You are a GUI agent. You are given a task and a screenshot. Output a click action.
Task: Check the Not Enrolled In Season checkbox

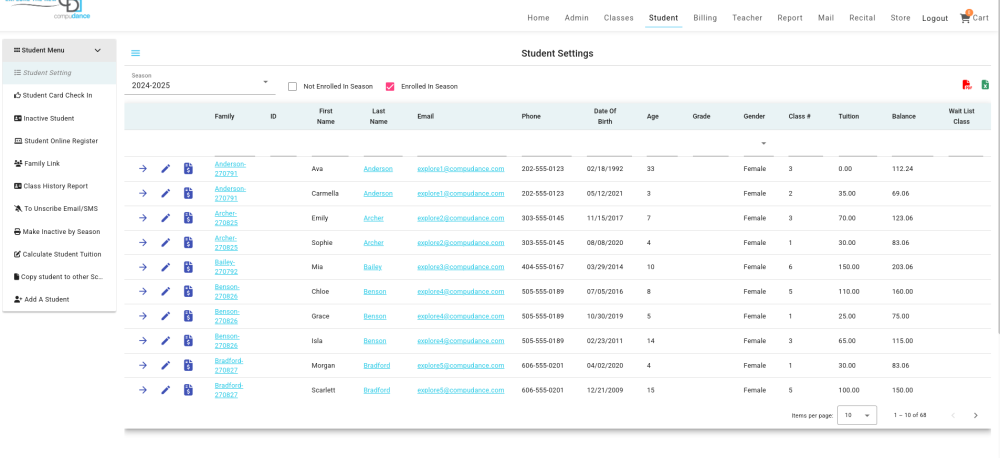click(292, 86)
